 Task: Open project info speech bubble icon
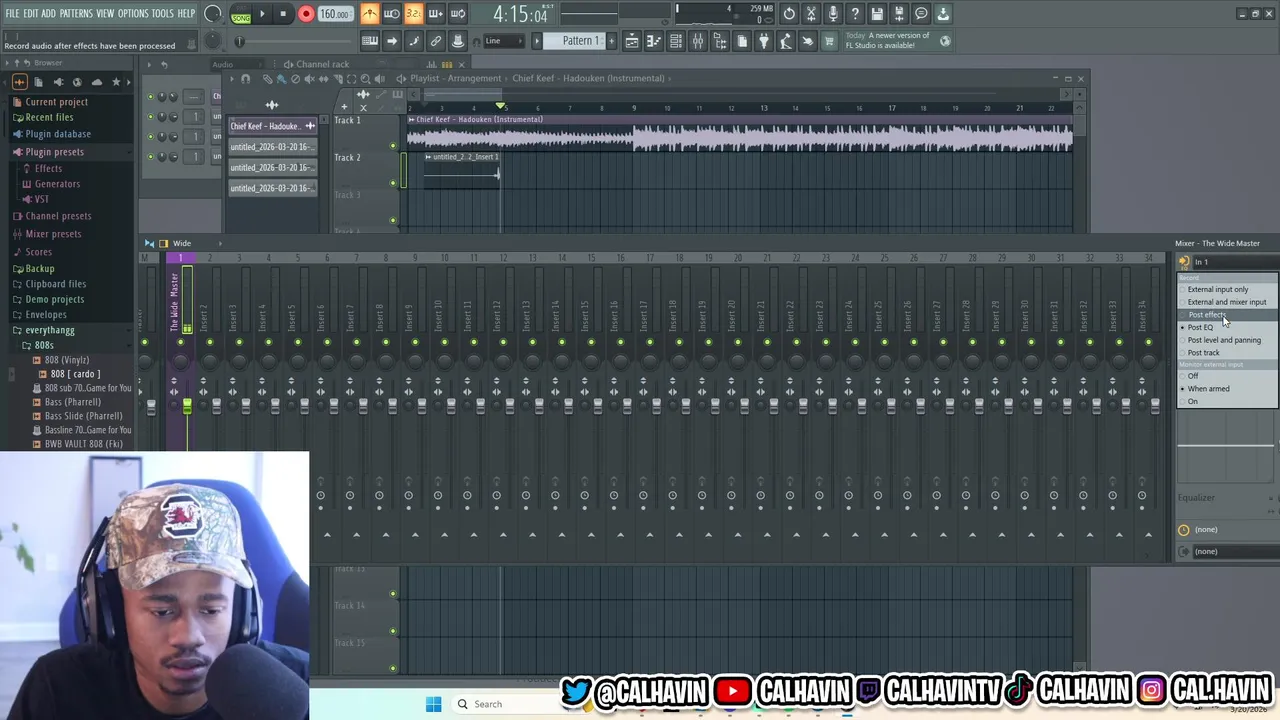tap(921, 14)
